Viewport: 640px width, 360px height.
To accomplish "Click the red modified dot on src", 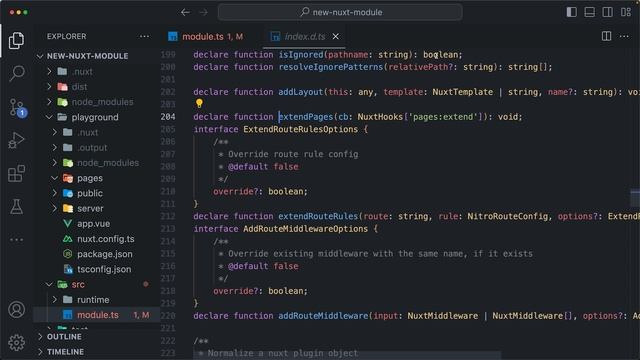I will 146,284.
